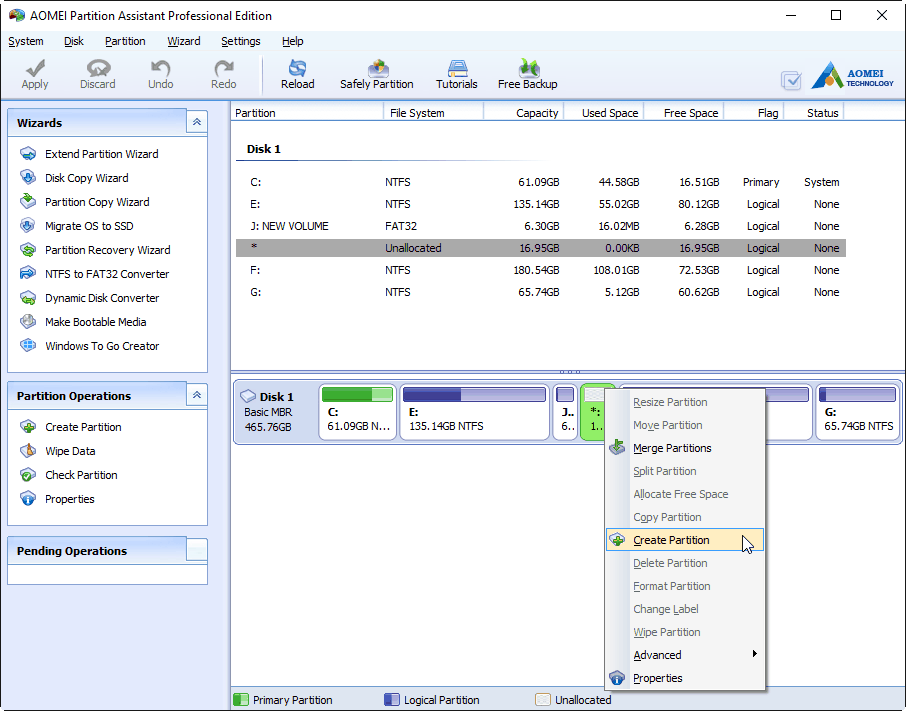Click the Status column header

814,113
